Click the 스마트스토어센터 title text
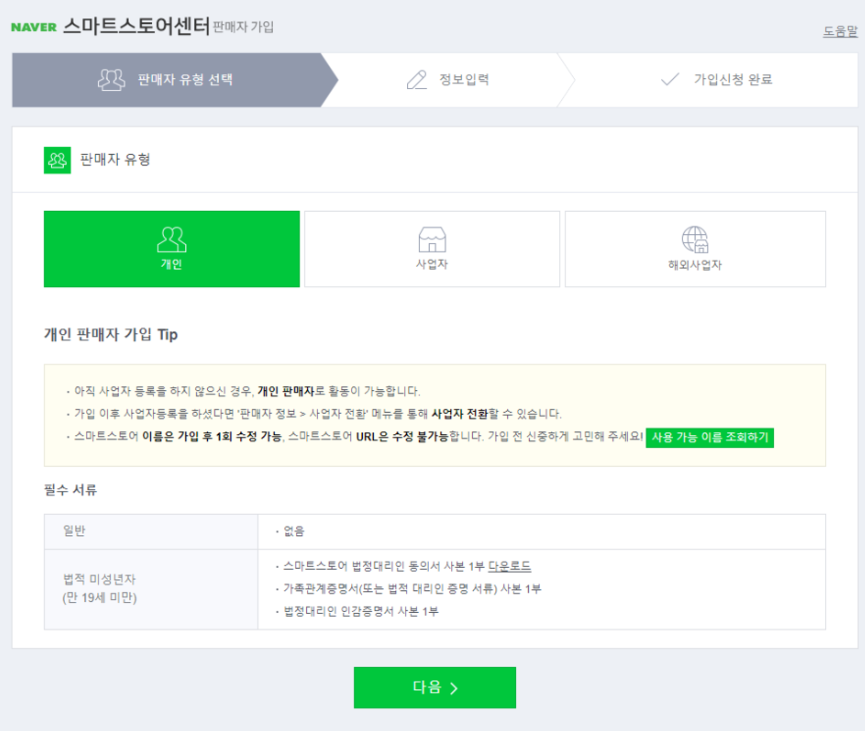865x731 pixels. pyautogui.click(x=136, y=26)
